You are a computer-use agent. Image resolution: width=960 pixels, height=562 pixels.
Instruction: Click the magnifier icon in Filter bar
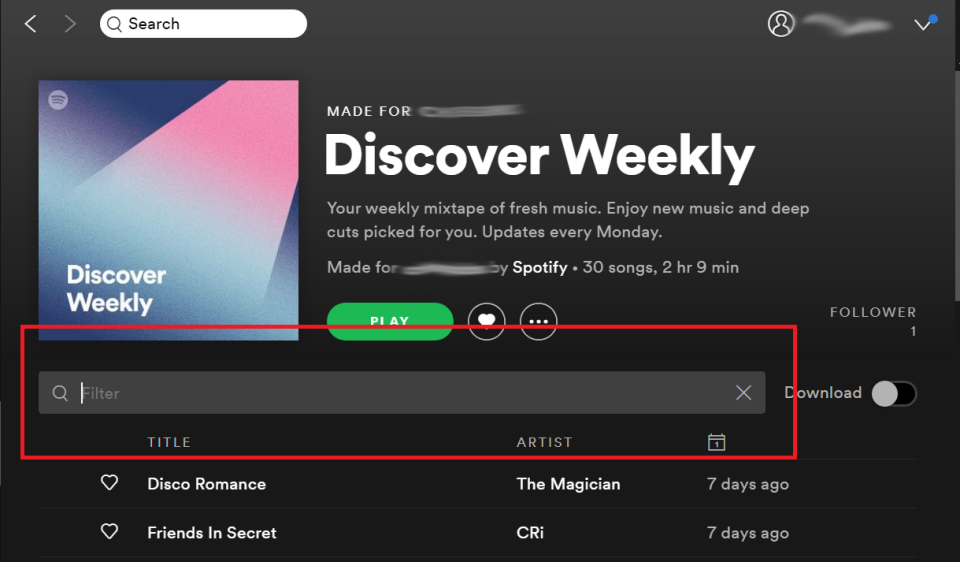(x=59, y=393)
